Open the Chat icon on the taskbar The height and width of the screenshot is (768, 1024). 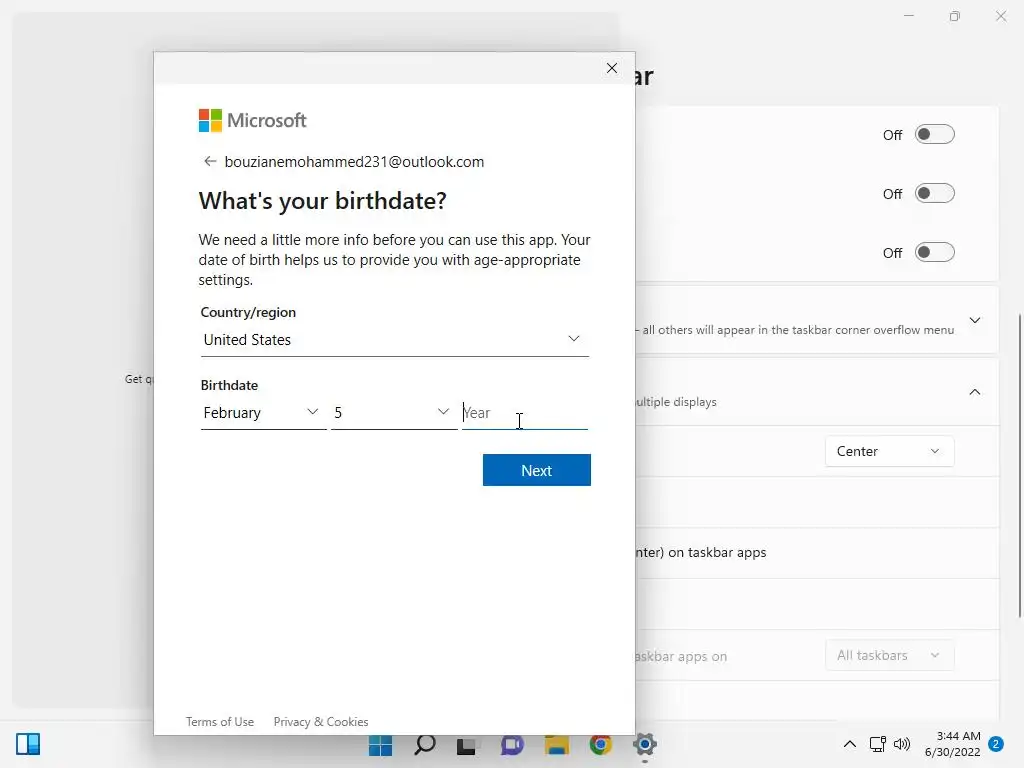(512, 744)
